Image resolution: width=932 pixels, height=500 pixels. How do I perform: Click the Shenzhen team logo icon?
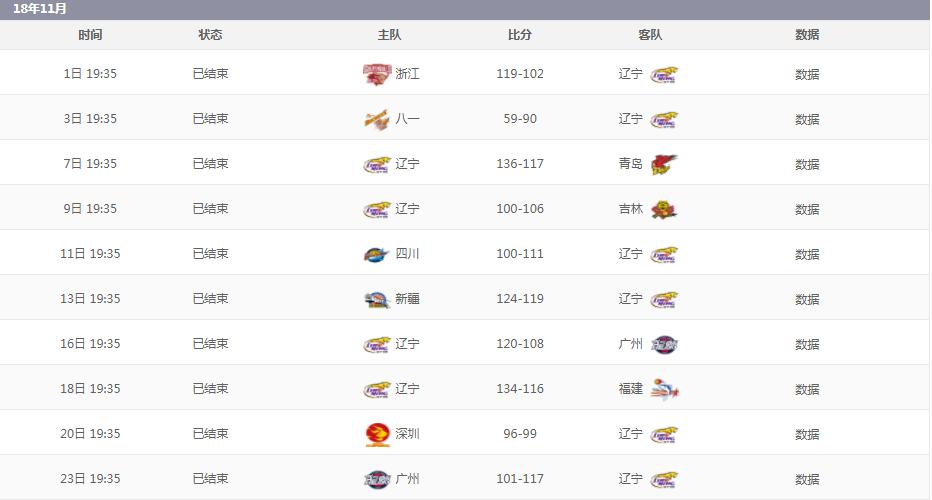click(375, 434)
